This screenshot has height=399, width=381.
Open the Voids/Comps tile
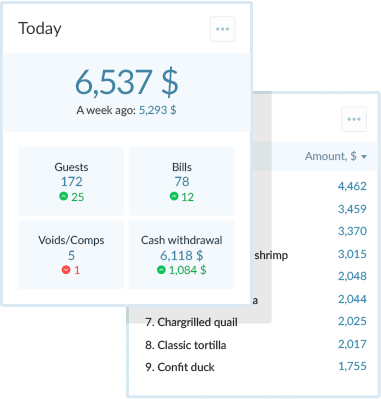tap(71, 255)
